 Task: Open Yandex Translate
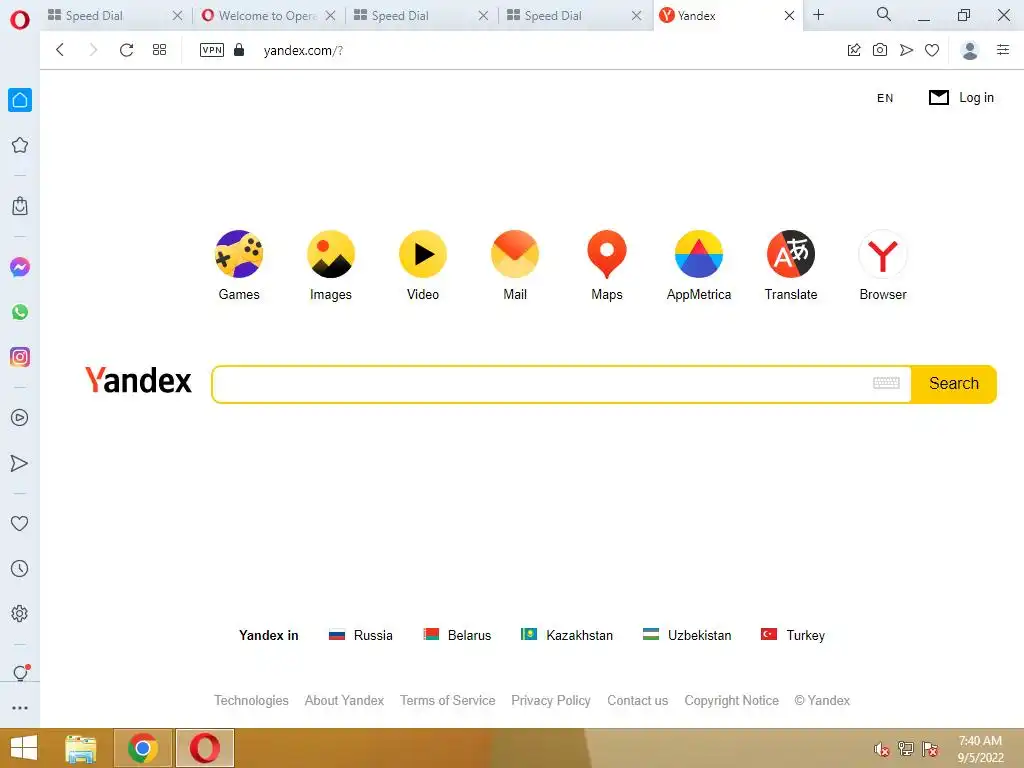[791, 265]
